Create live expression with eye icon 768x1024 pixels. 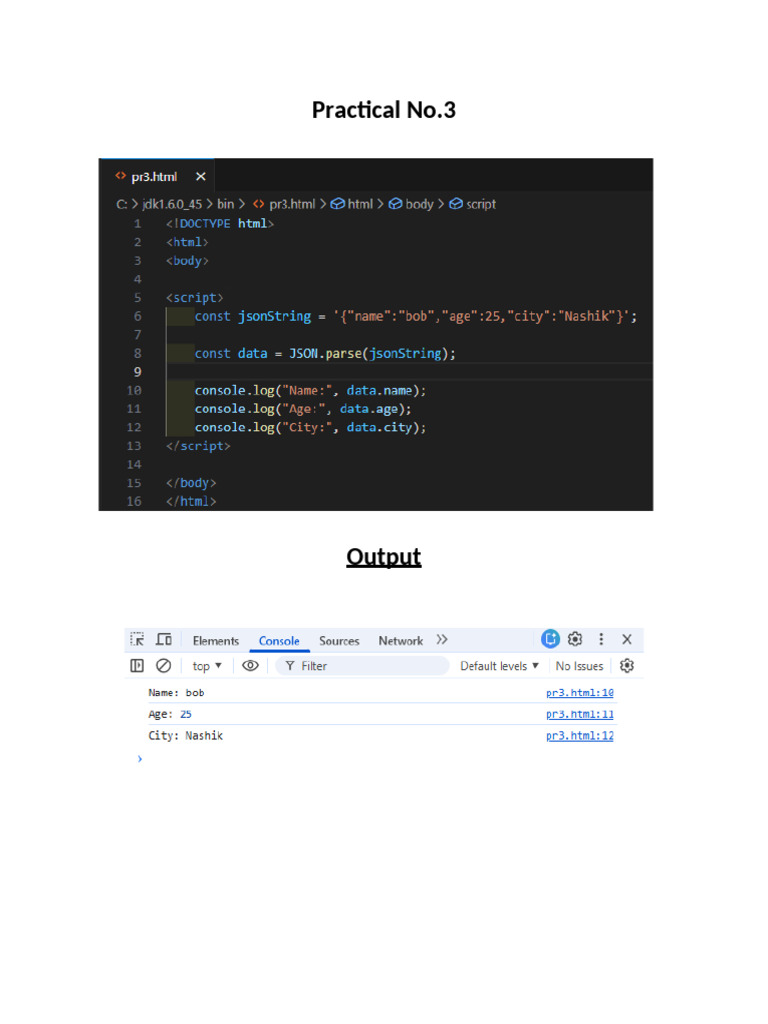[250, 665]
